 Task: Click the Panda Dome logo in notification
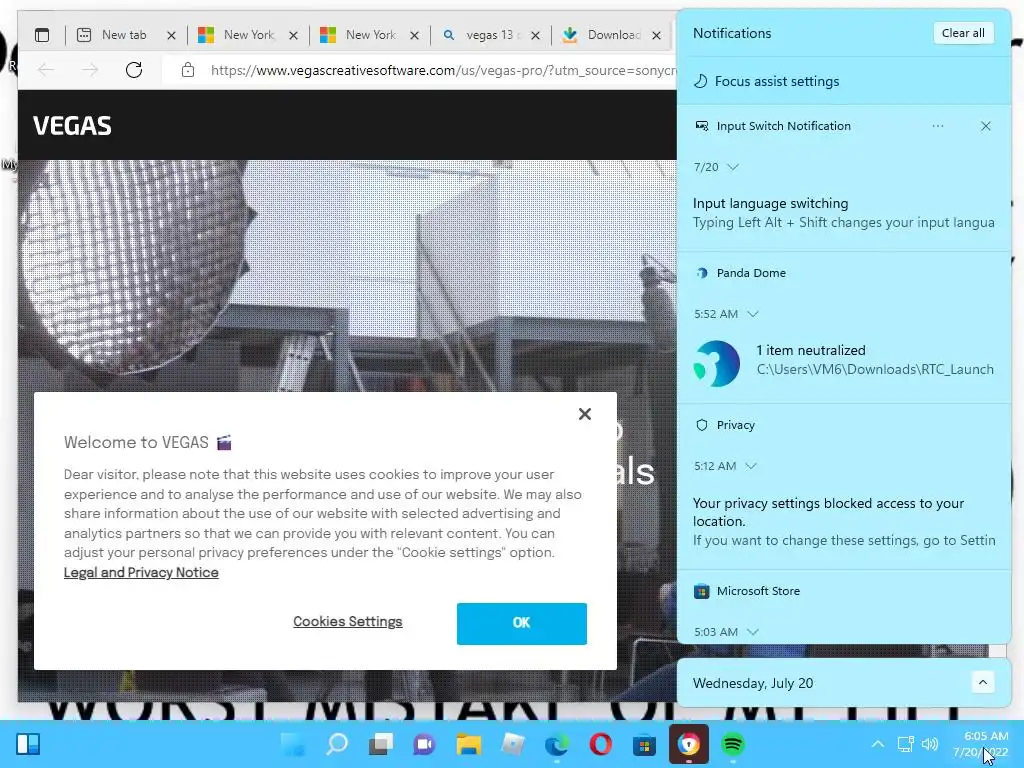716,363
